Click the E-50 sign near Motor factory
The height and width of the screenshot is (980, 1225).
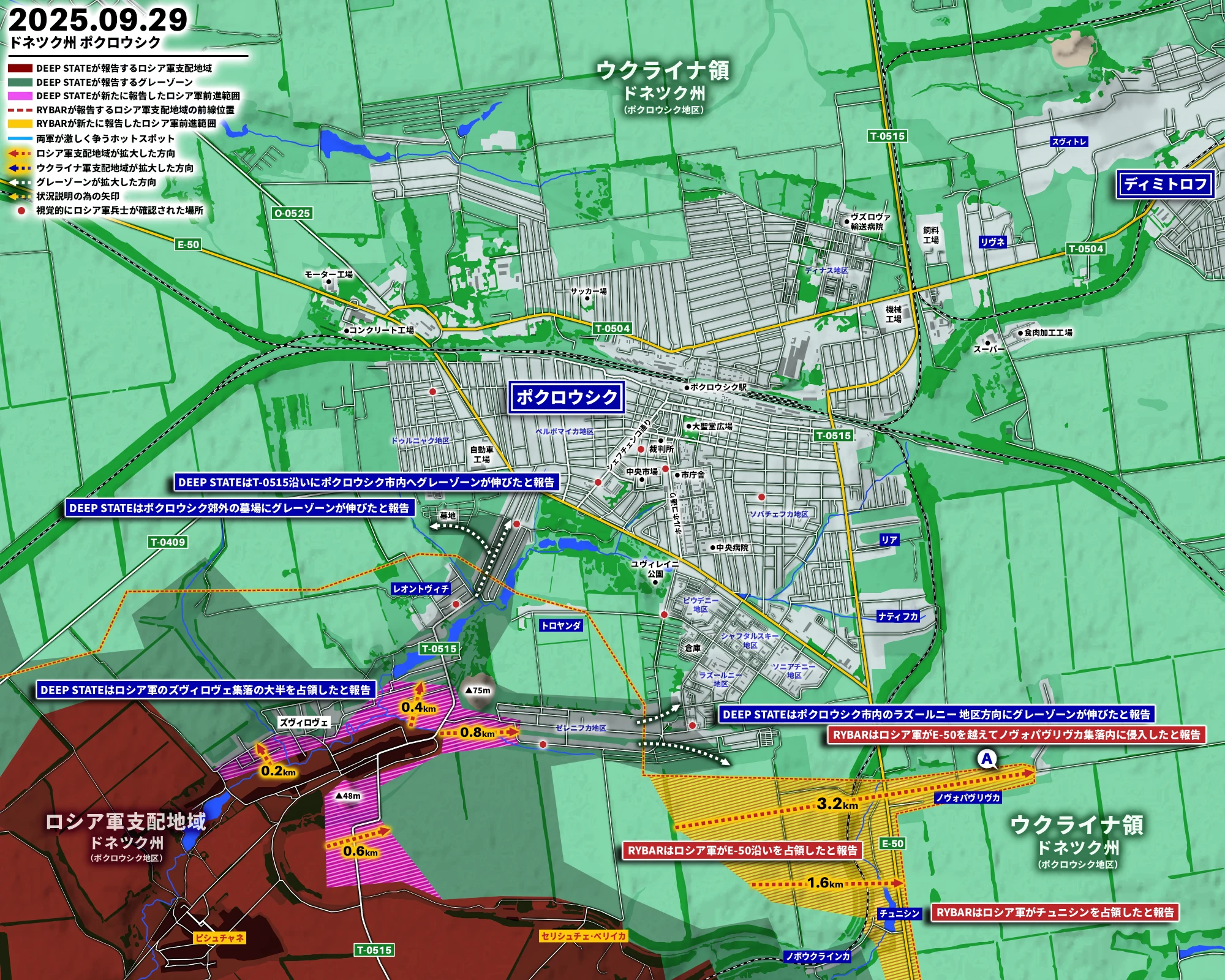click(x=188, y=244)
